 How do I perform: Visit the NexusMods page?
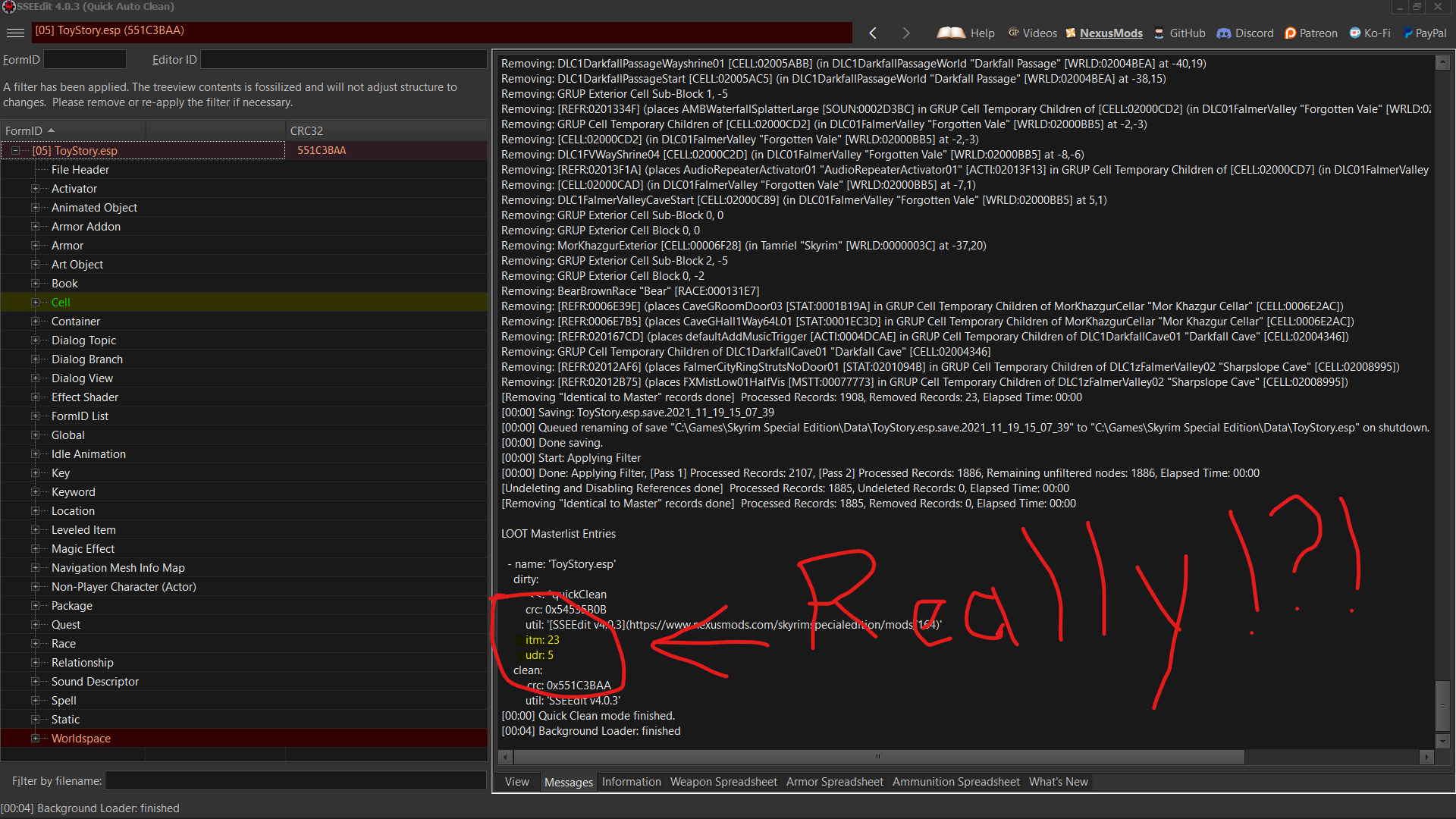point(1104,33)
